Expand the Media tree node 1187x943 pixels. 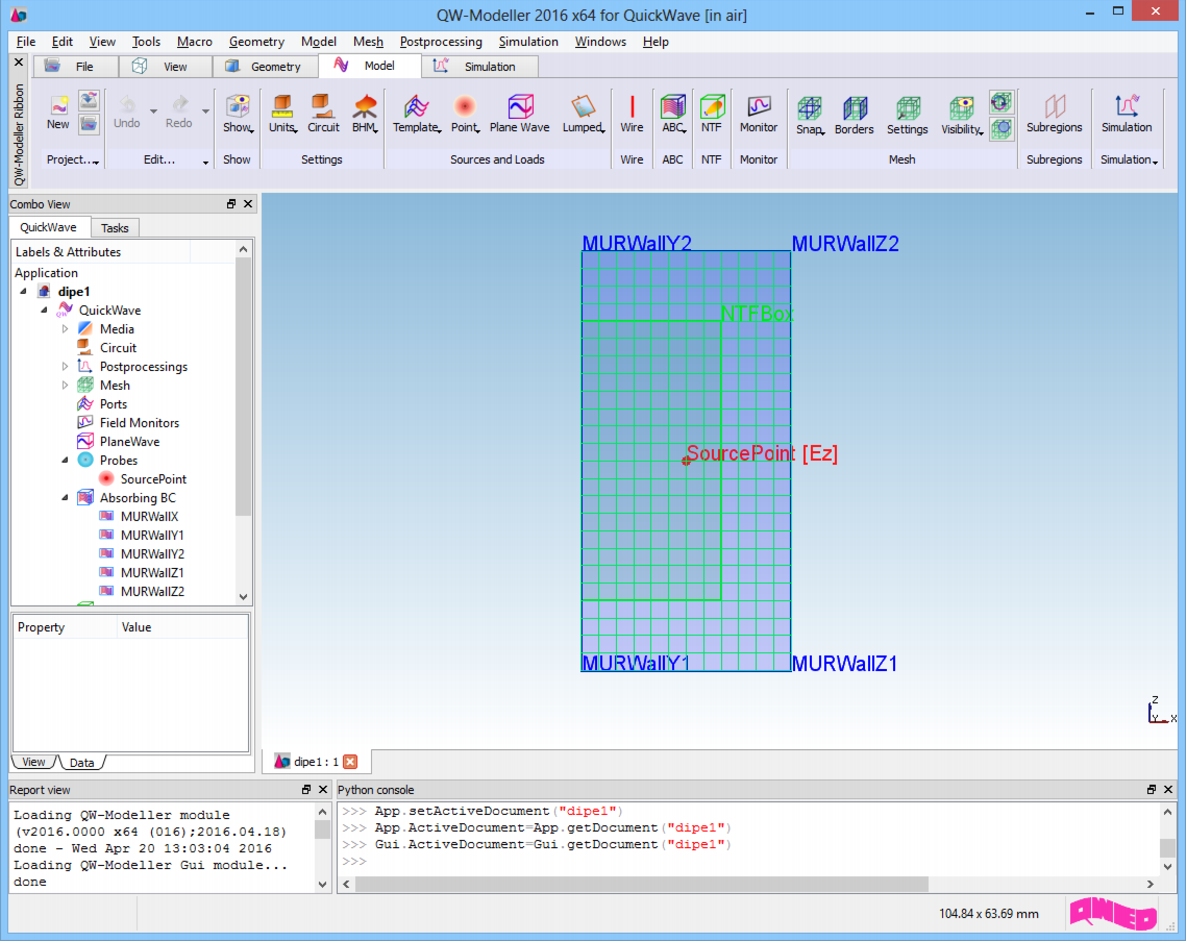pyautogui.click(x=65, y=328)
